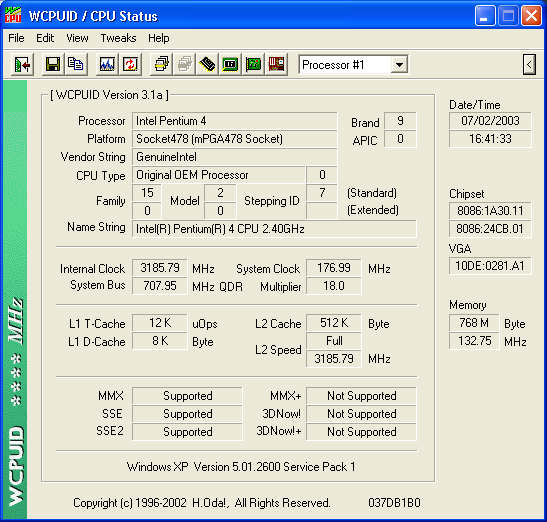Image resolution: width=547 pixels, height=522 pixels.
Task: Click the copy documents toolbar icon
Action: coord(75,65)
